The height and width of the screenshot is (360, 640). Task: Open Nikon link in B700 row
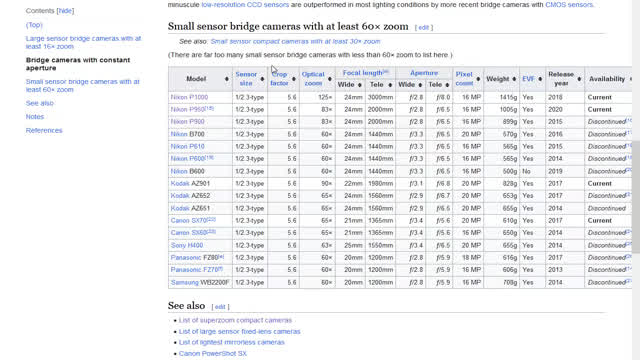click(179, 134)
